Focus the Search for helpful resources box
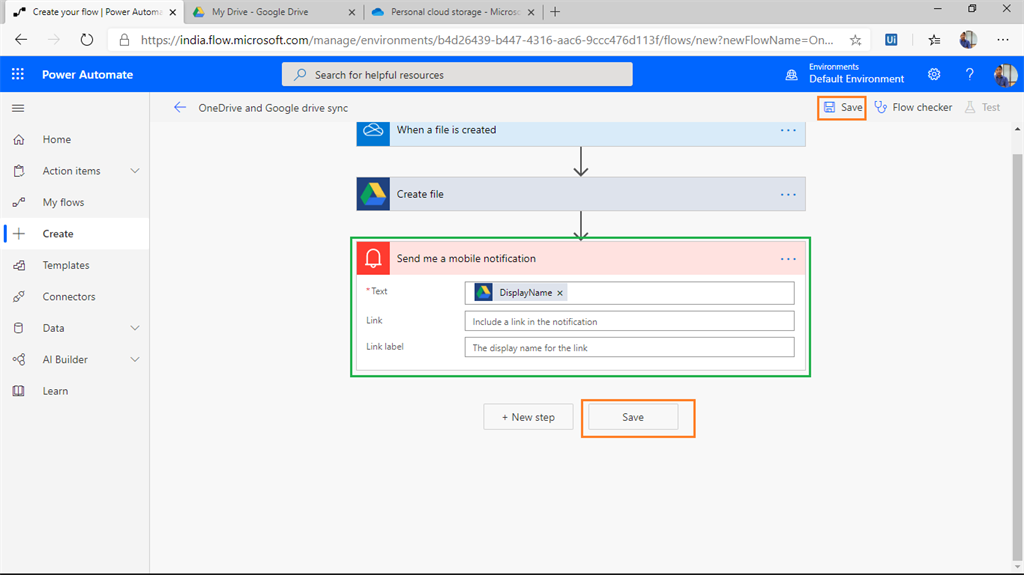Image resolution: width=1024 pixels, height=575 pixels. click(x=457, y=74)
